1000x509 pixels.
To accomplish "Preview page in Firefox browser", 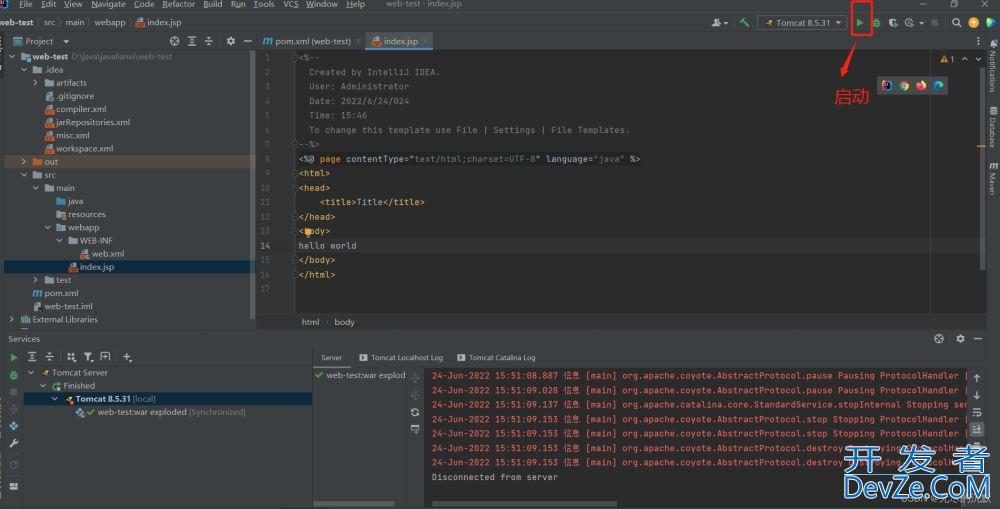I will pos(921,85).
